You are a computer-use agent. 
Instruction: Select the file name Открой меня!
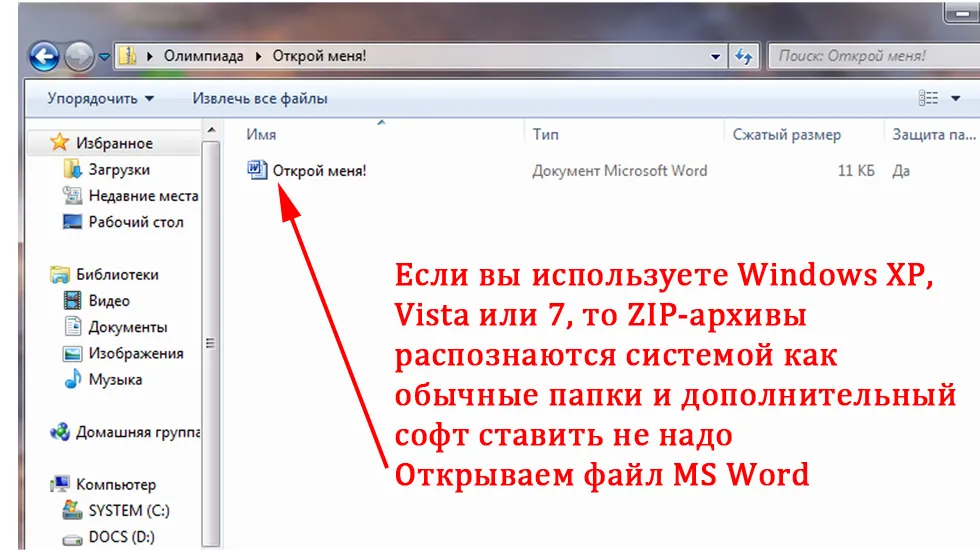(319, 171)
